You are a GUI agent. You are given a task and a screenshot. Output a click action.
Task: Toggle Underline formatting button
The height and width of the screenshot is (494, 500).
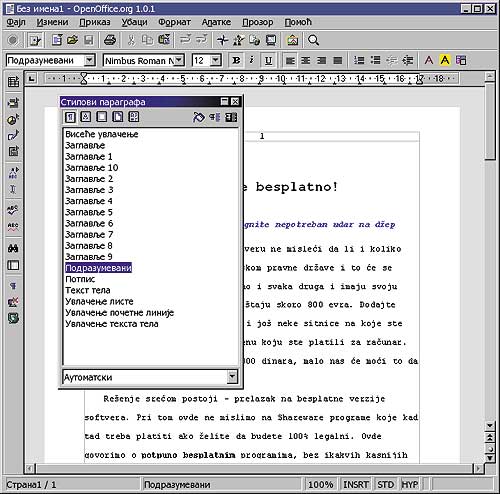[268, 60]
